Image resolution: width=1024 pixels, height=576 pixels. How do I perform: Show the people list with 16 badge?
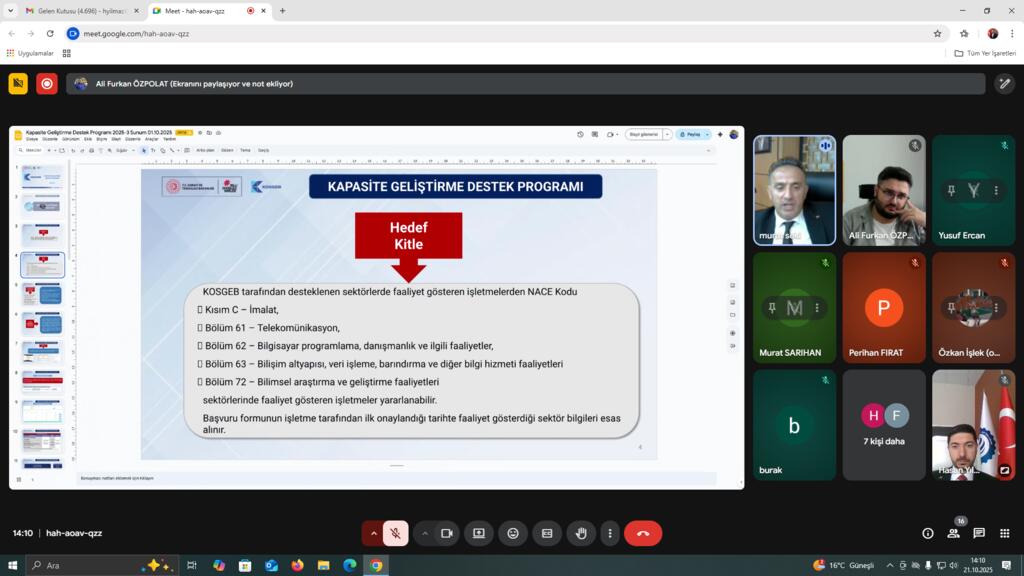[x=953, y=533]
